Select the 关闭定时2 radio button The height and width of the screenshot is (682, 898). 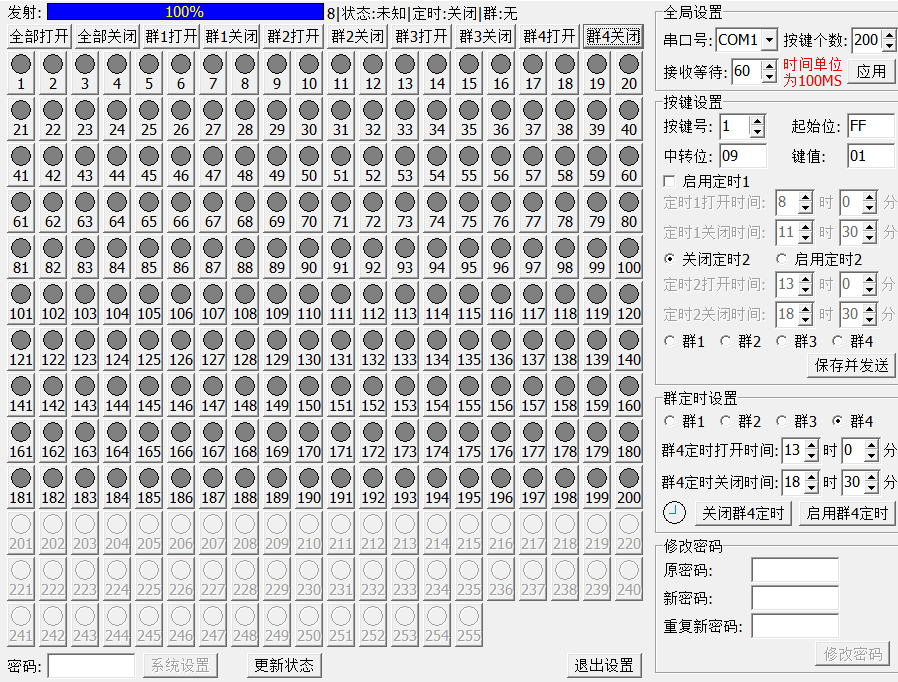click(669, 259)
